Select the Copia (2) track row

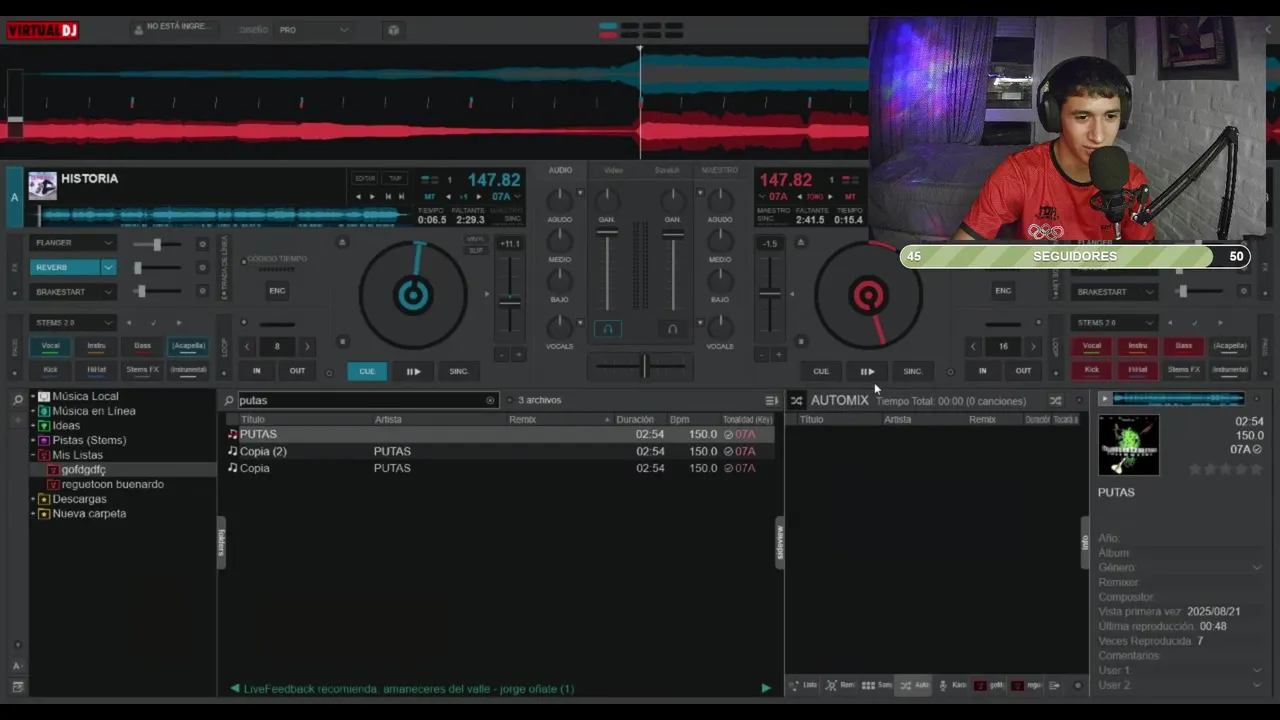tap(500, 451)
